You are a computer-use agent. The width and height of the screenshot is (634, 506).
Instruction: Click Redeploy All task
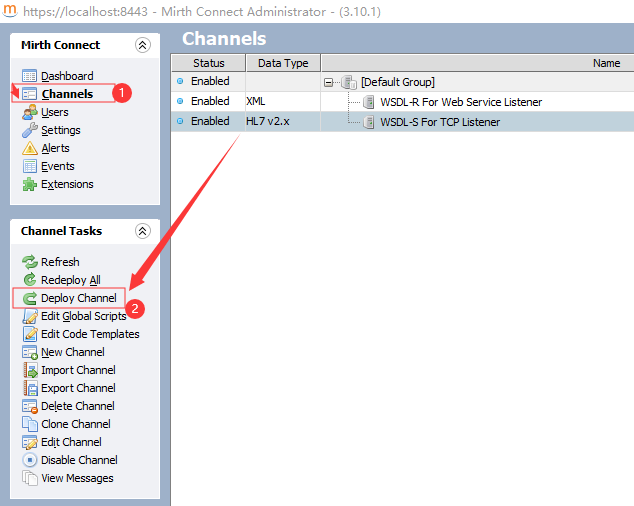(x=71, y=280)
